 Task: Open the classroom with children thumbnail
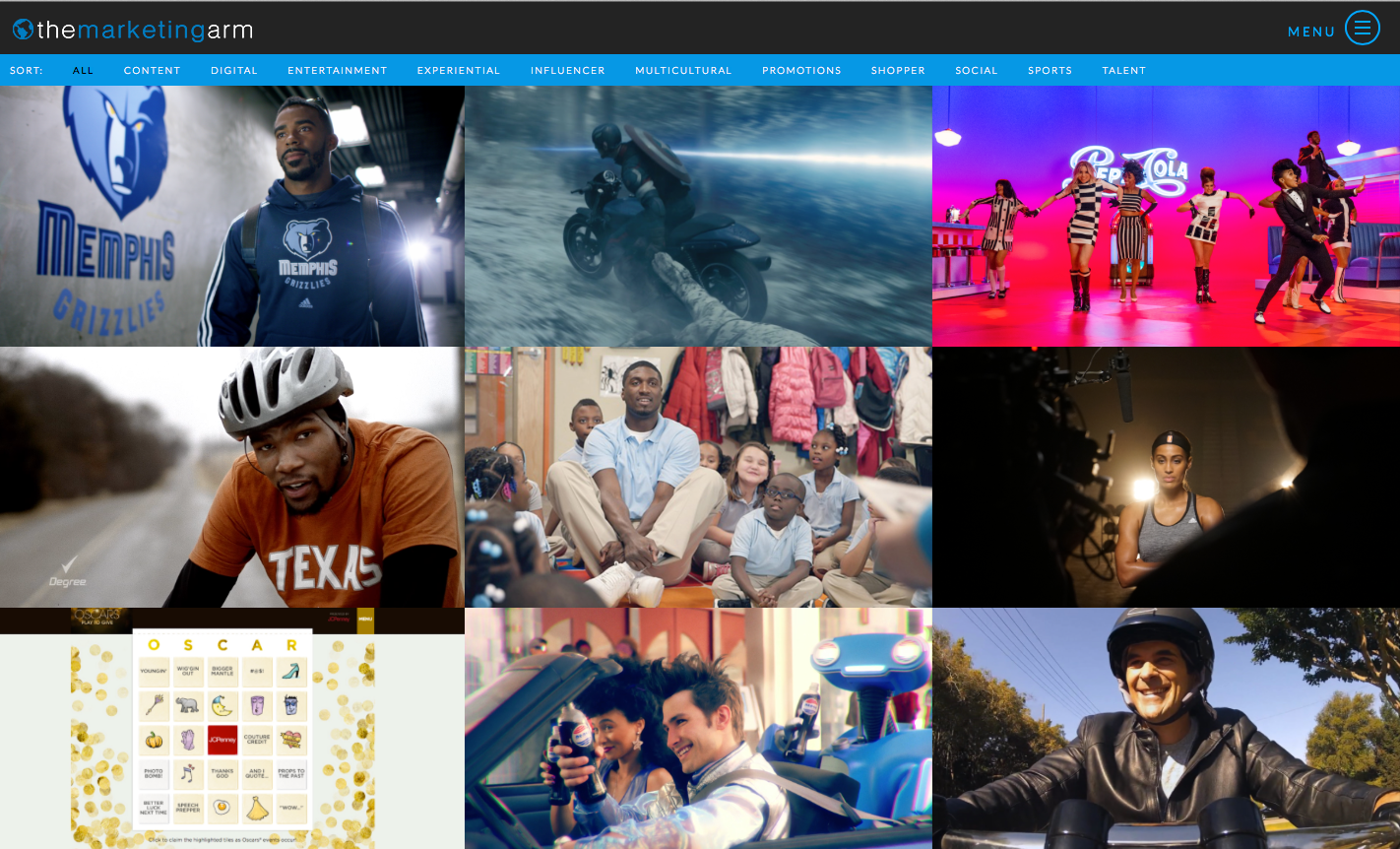click(698, 477)
